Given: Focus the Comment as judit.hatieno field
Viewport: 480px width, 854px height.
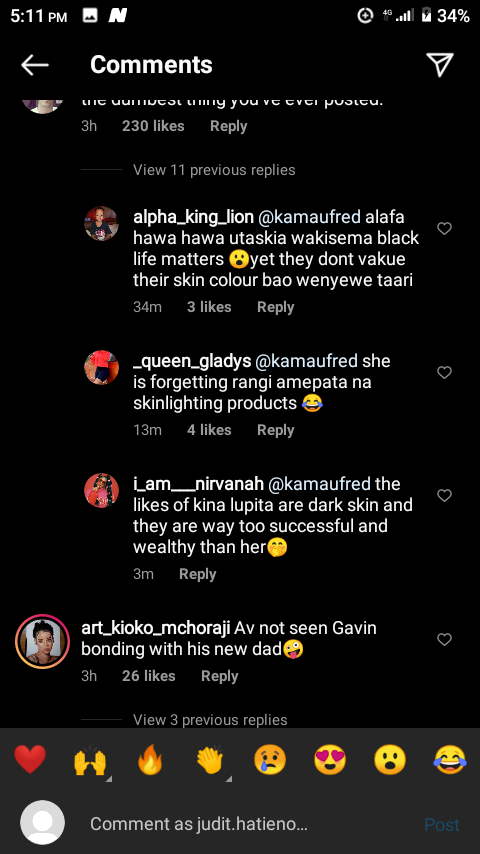Looking at the screenshot, I should tap(240, 824).
